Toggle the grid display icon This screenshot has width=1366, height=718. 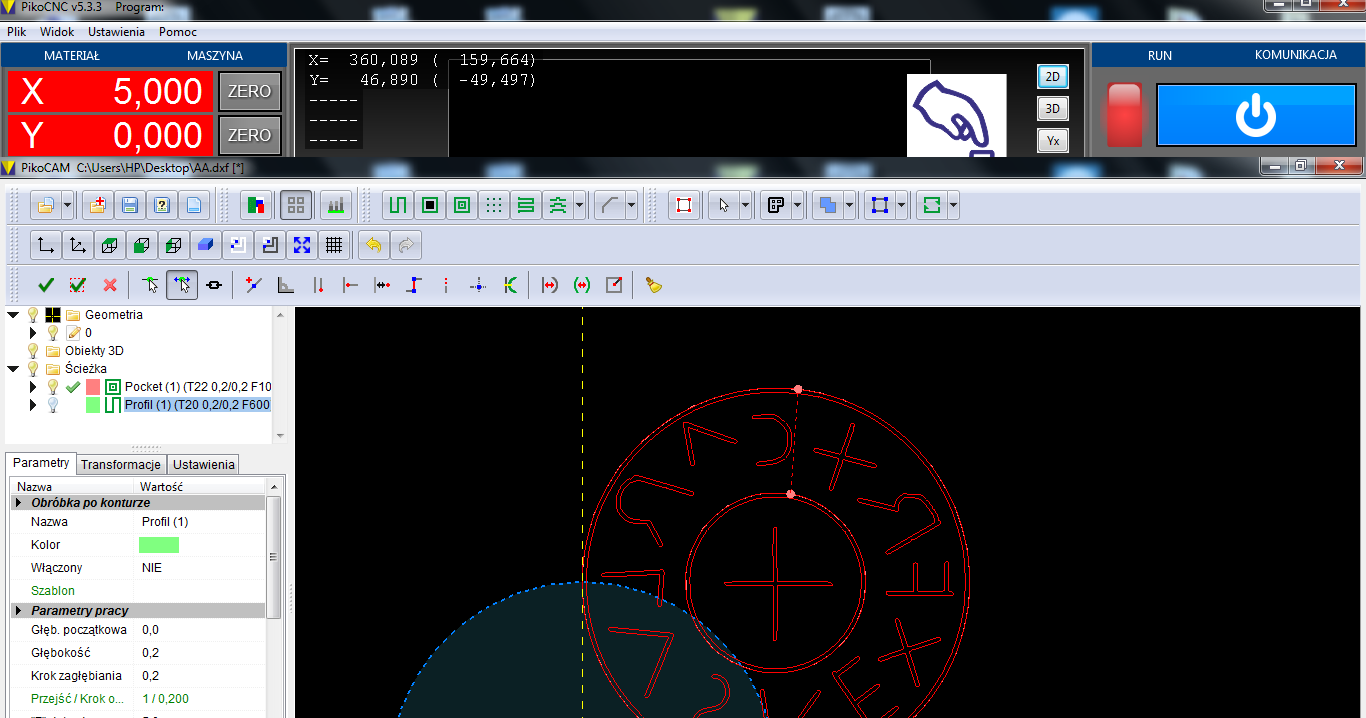coord(334,245)
